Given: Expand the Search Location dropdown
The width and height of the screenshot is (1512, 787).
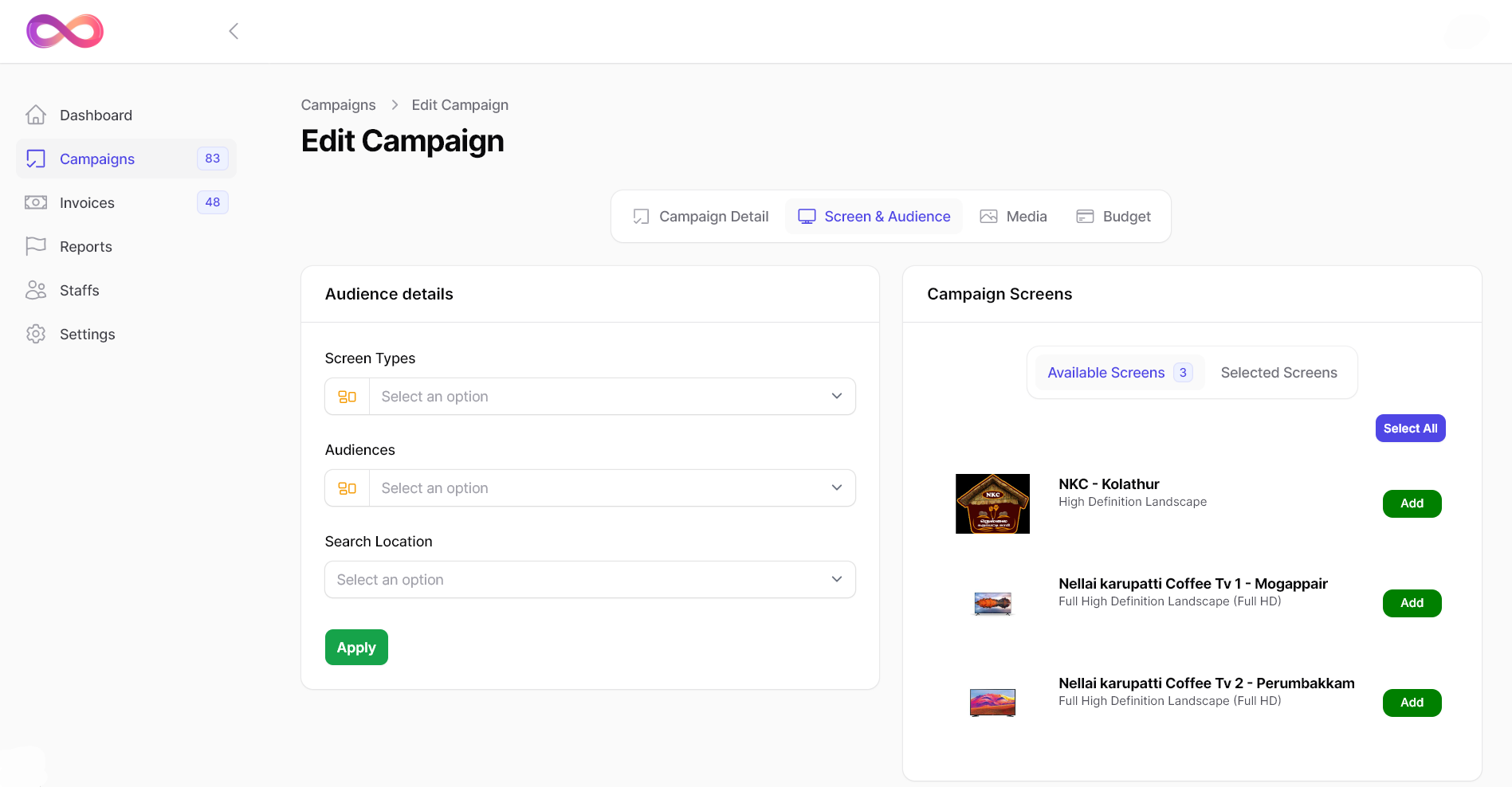Looking at the screenshot, I should pos(590,580).
